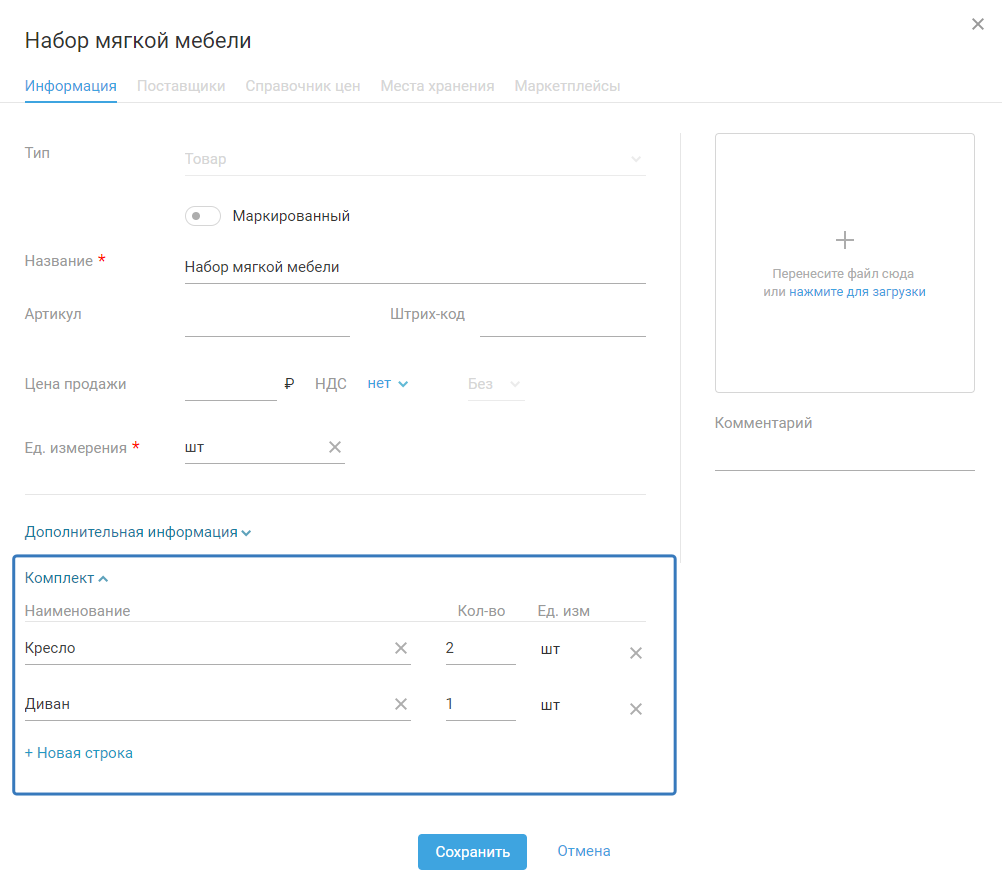Click the Отмена link

584,852
